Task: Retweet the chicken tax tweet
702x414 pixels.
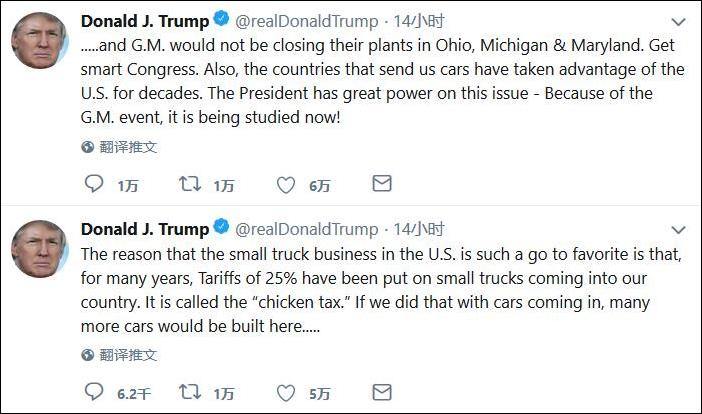Action: tap(188, 392)
